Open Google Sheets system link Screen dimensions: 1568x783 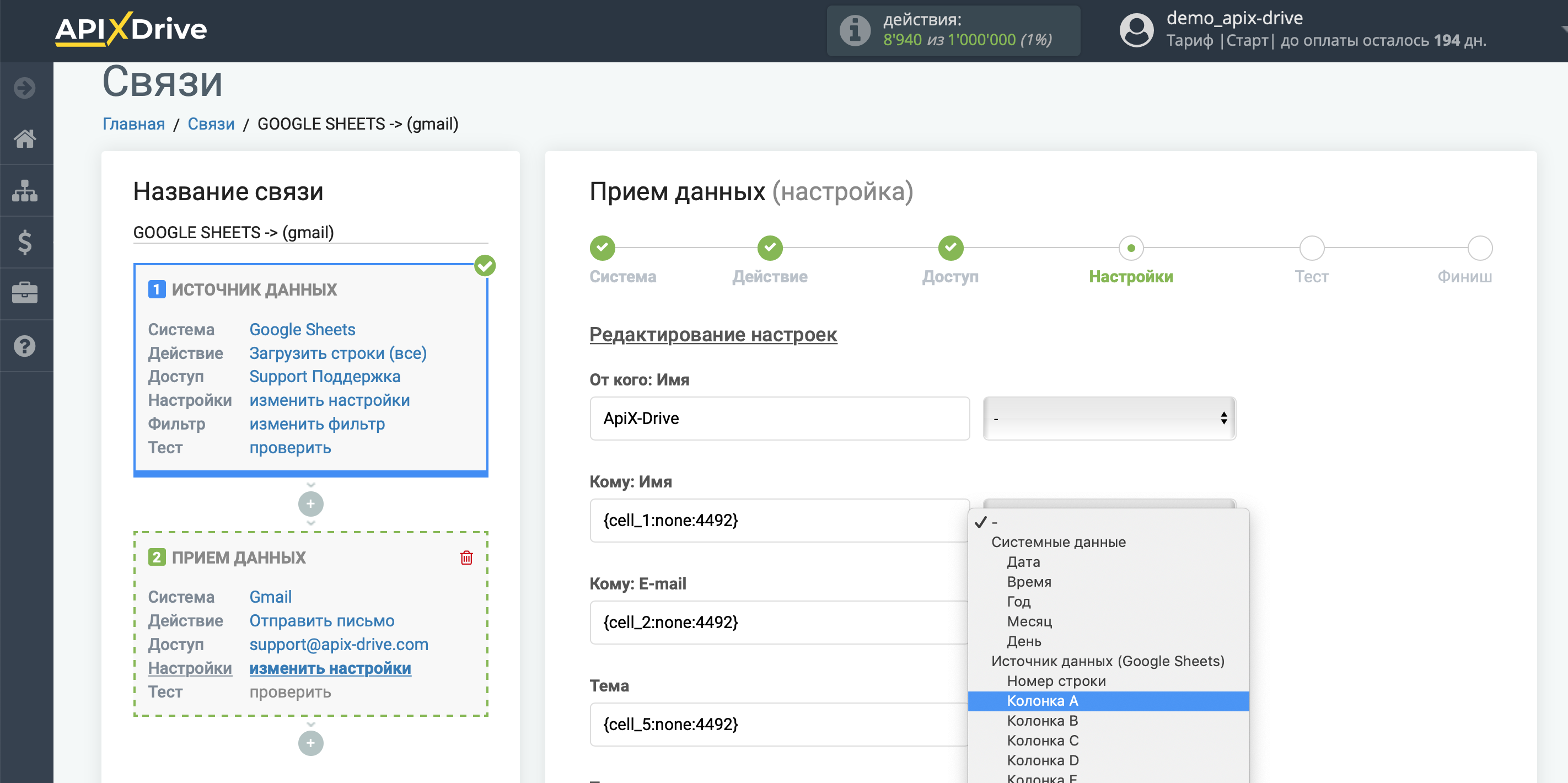[x=302, y=329]
